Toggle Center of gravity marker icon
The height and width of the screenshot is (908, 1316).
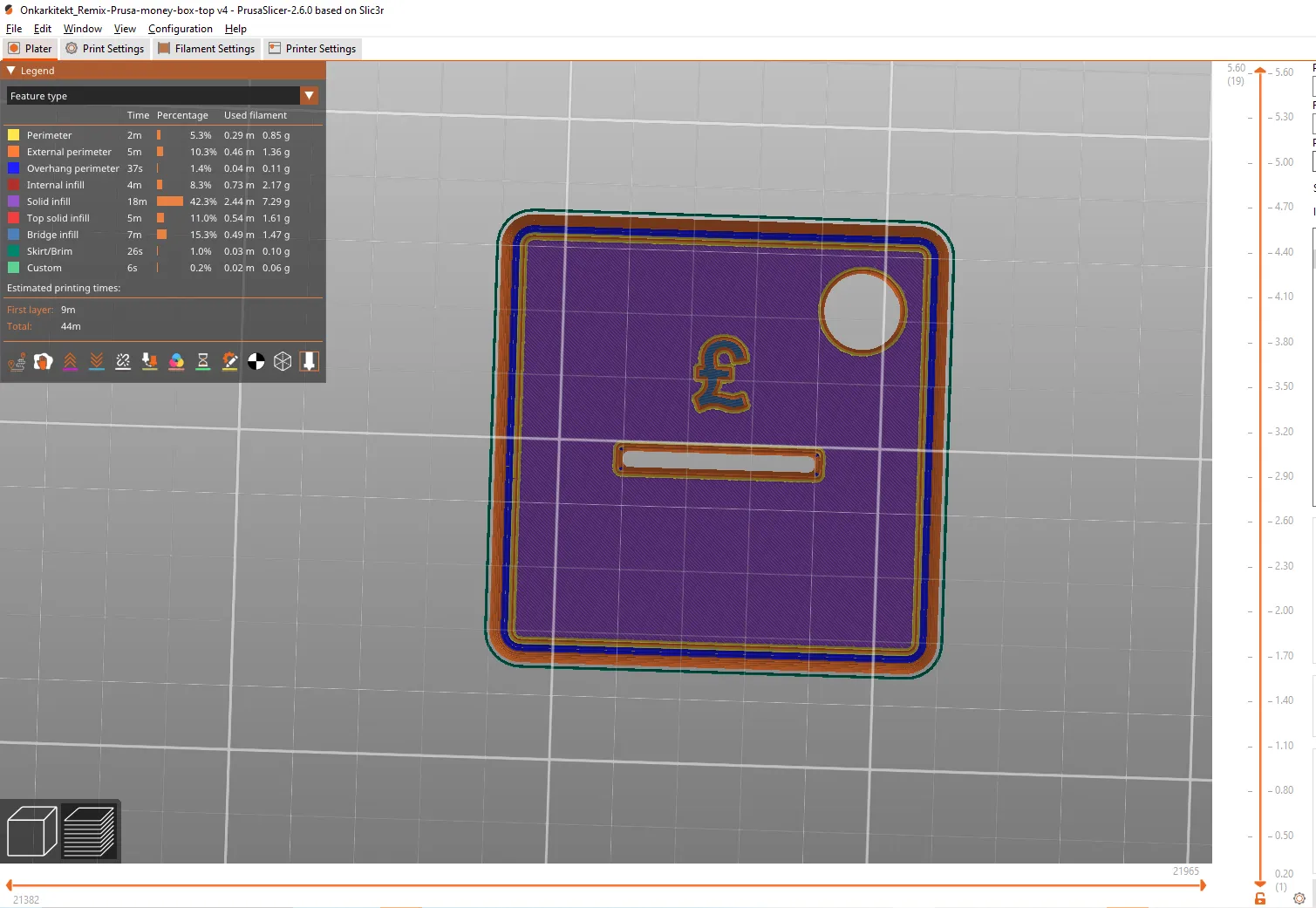pos(256,361)
